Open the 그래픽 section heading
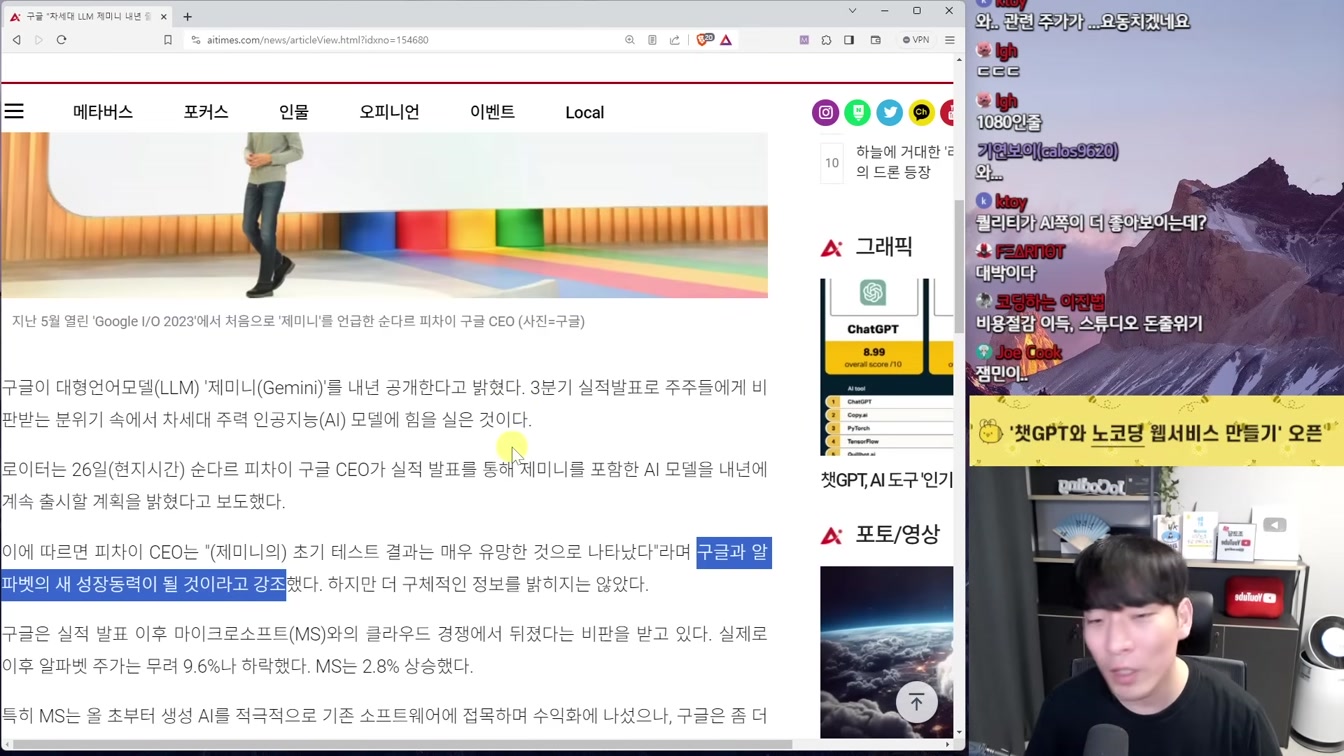Screen dimensions: 1344x756 tap(884, 246)
